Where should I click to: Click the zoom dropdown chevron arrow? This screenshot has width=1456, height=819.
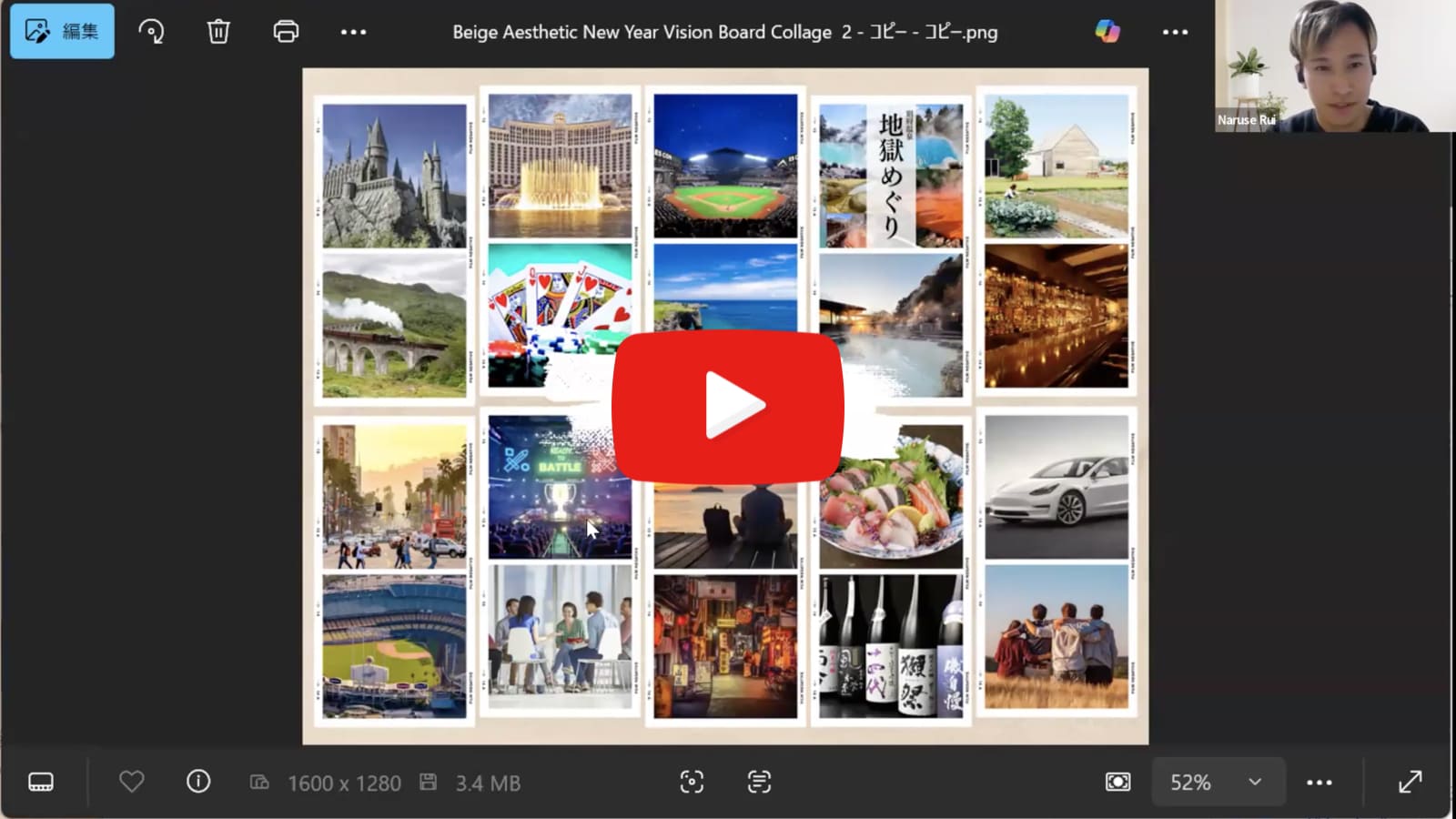click(1255, 782)
